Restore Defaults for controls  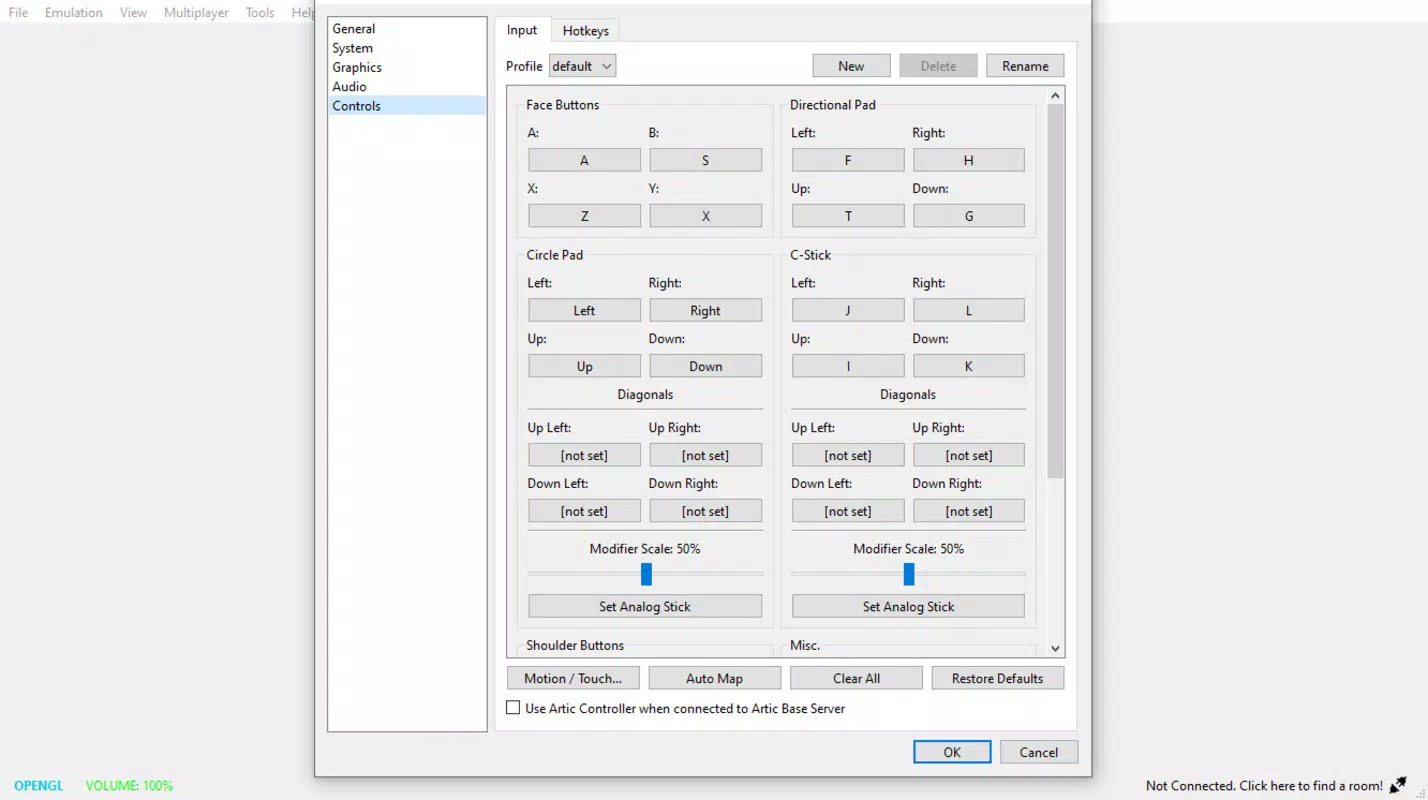[x=997, y=678]
